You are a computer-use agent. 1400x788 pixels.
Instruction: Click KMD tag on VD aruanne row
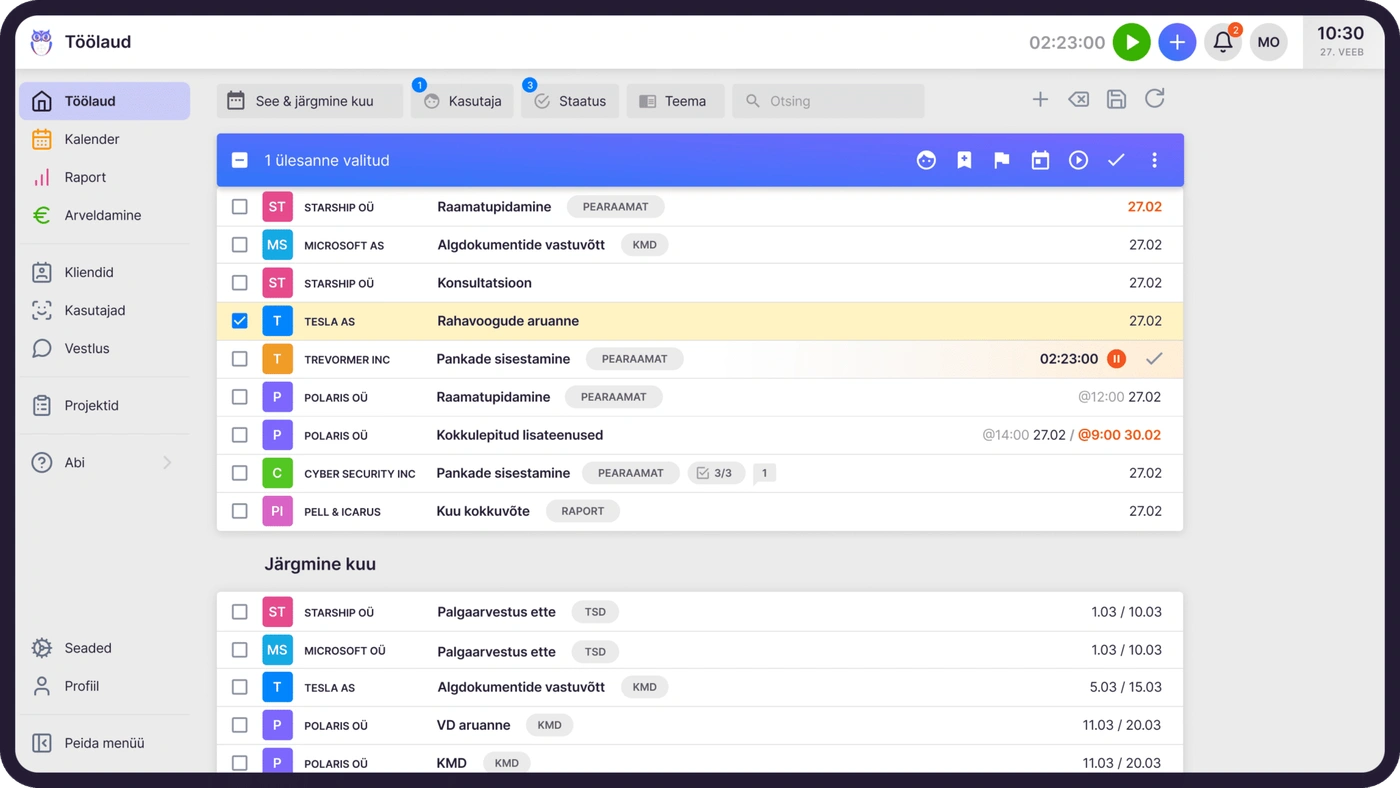click(549, 725)
